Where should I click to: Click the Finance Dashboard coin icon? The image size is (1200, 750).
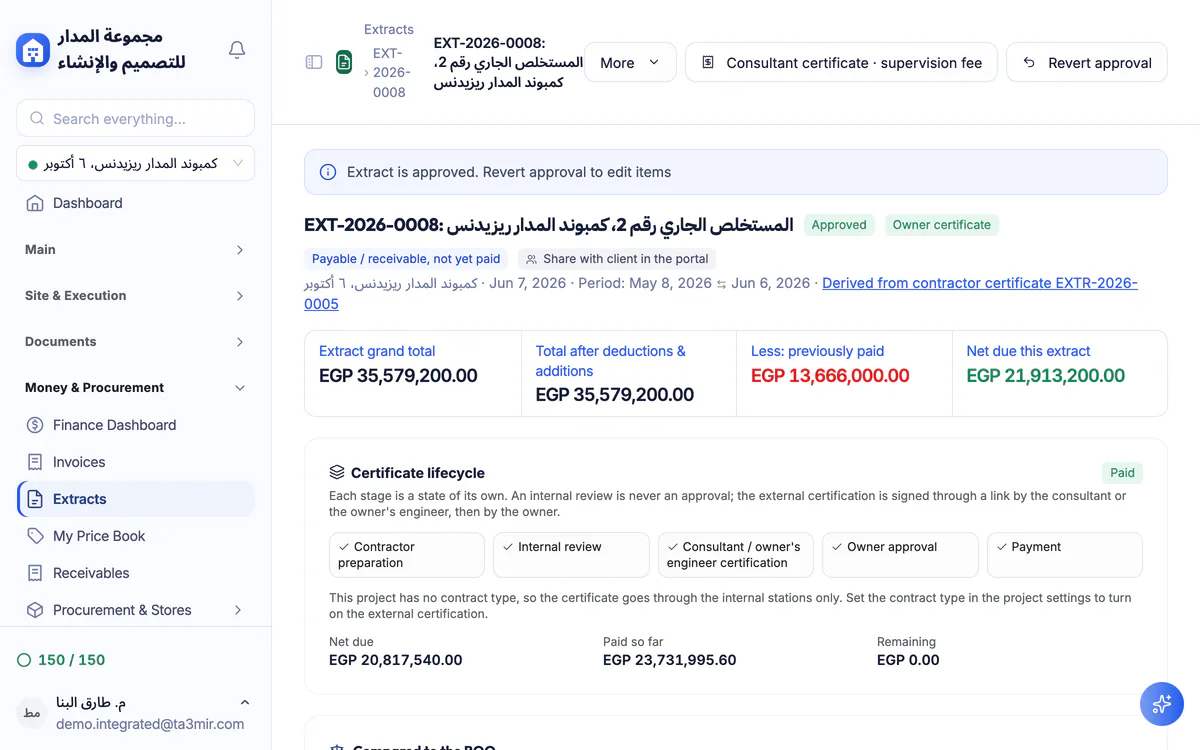coord(35,425)
